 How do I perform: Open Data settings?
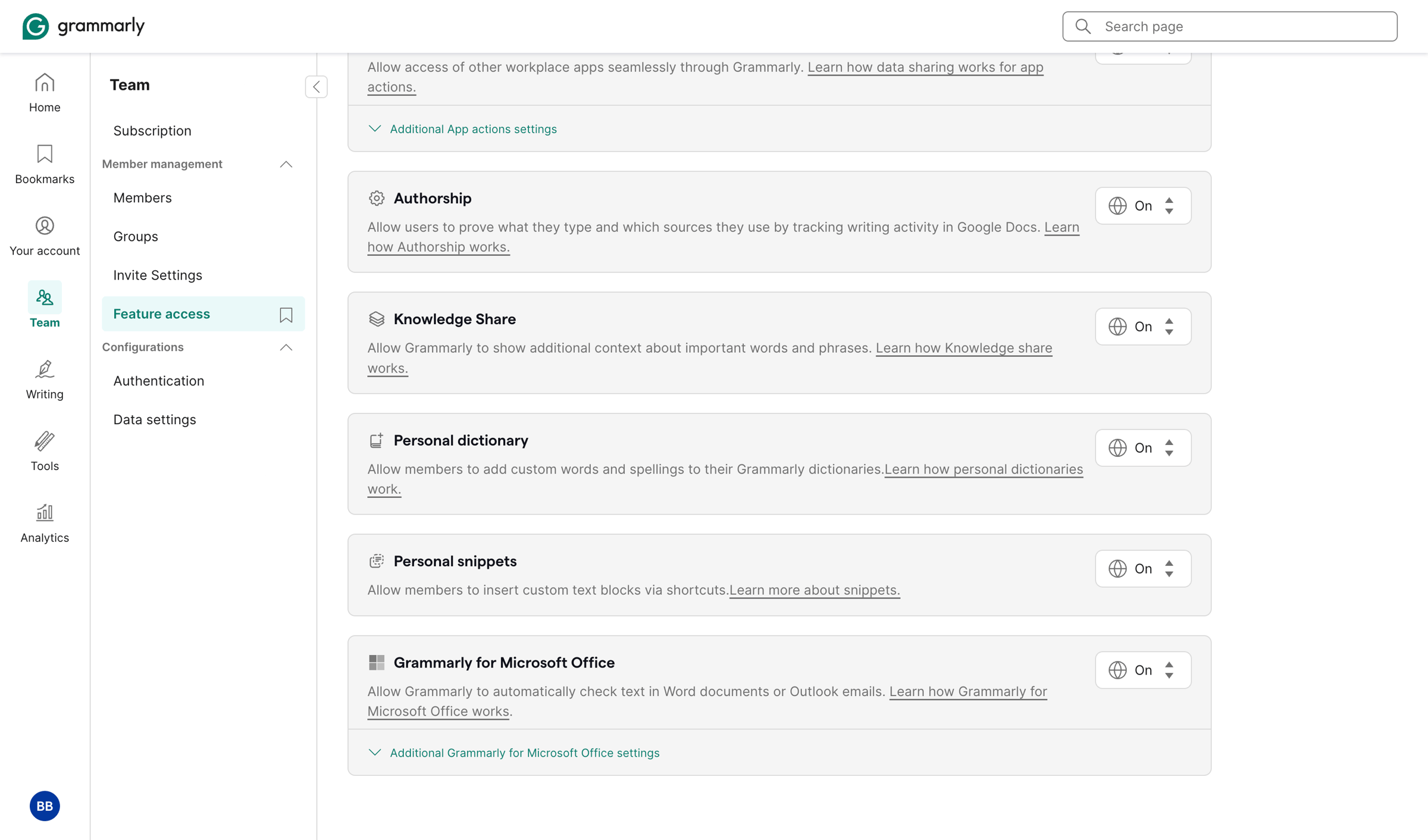pyautogui.click(x=155, y=419)
